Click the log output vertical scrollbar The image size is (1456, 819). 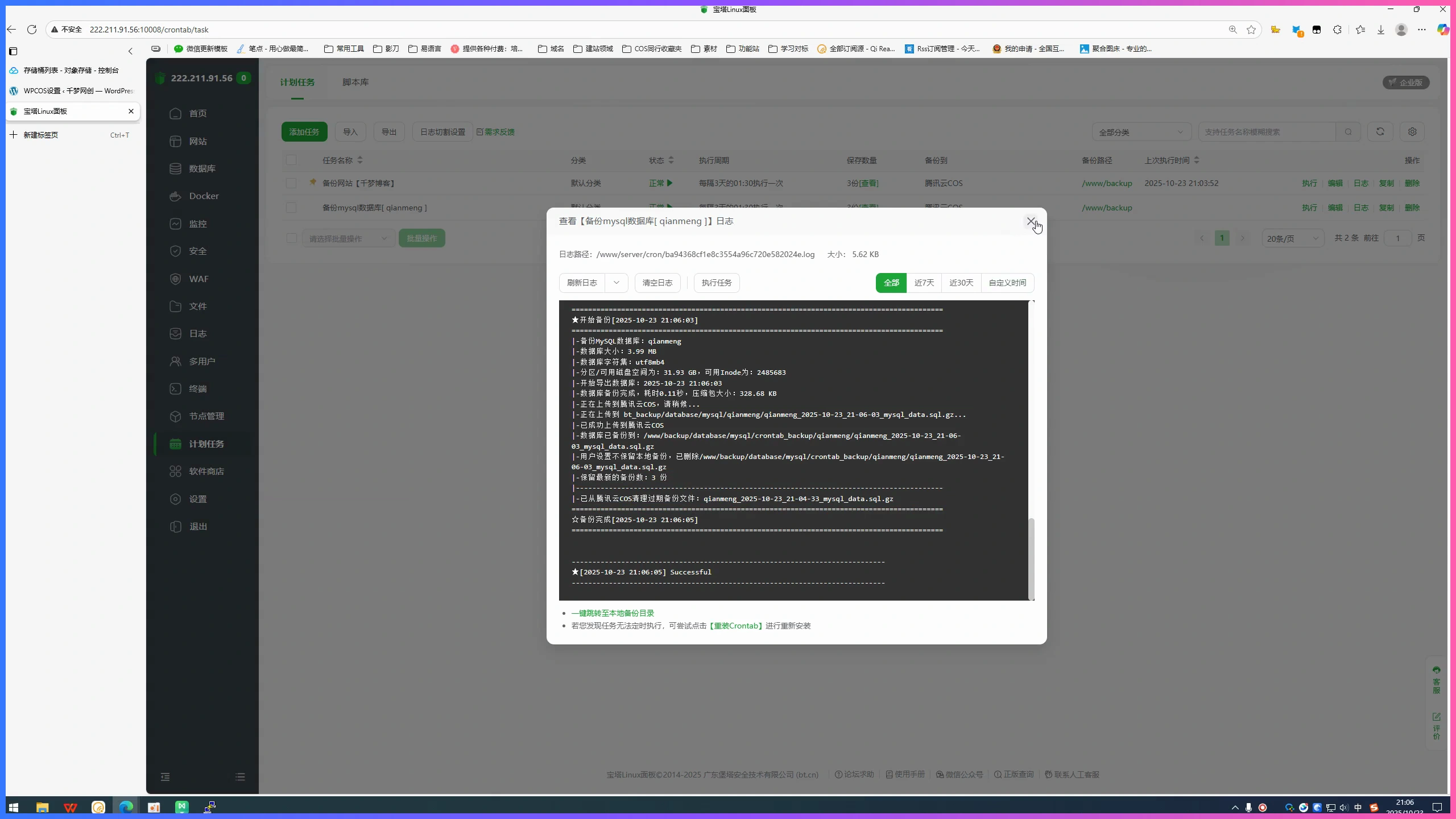(x=1031, y=559)
